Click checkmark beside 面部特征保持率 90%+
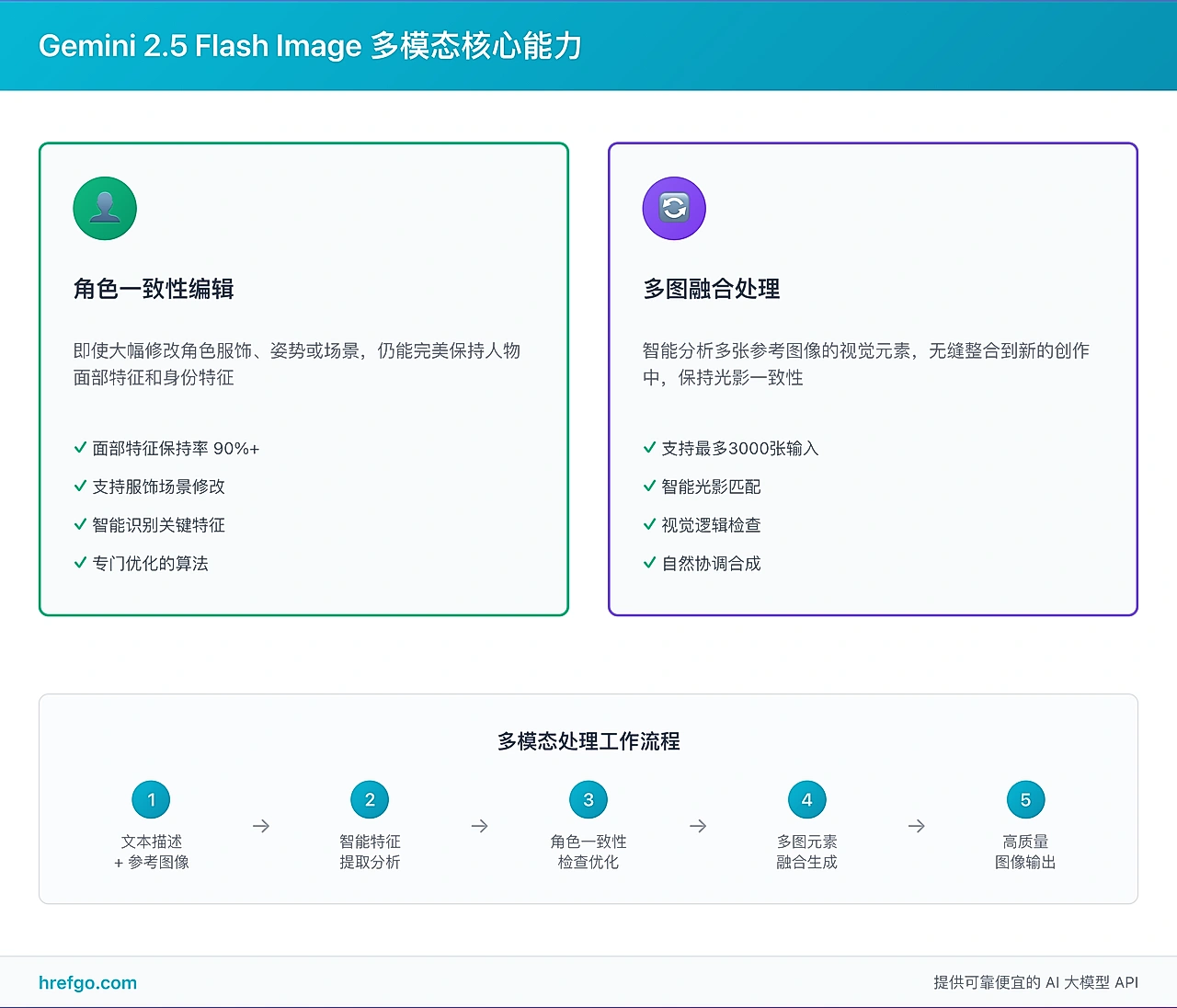The height and width of the screenshot is (1008, 1177). point(80,448)
